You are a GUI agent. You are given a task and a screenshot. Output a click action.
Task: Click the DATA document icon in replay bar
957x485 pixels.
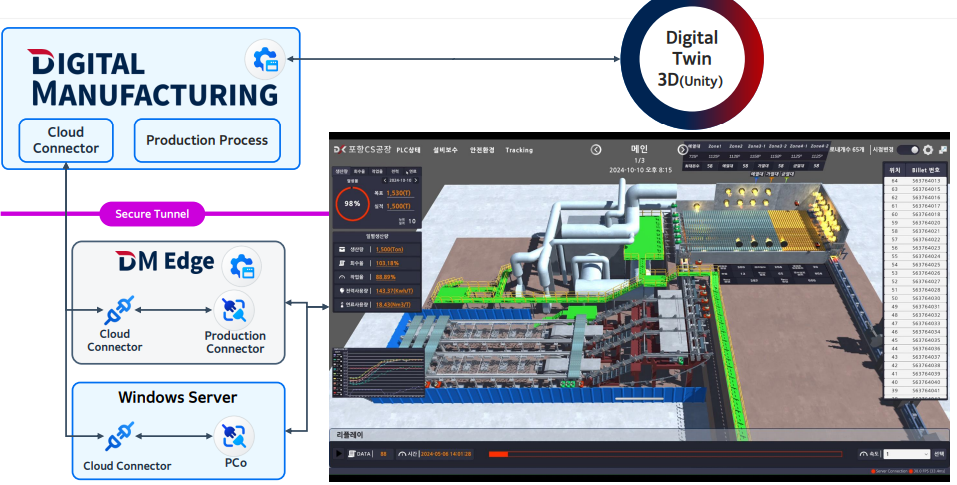[352, 454]
